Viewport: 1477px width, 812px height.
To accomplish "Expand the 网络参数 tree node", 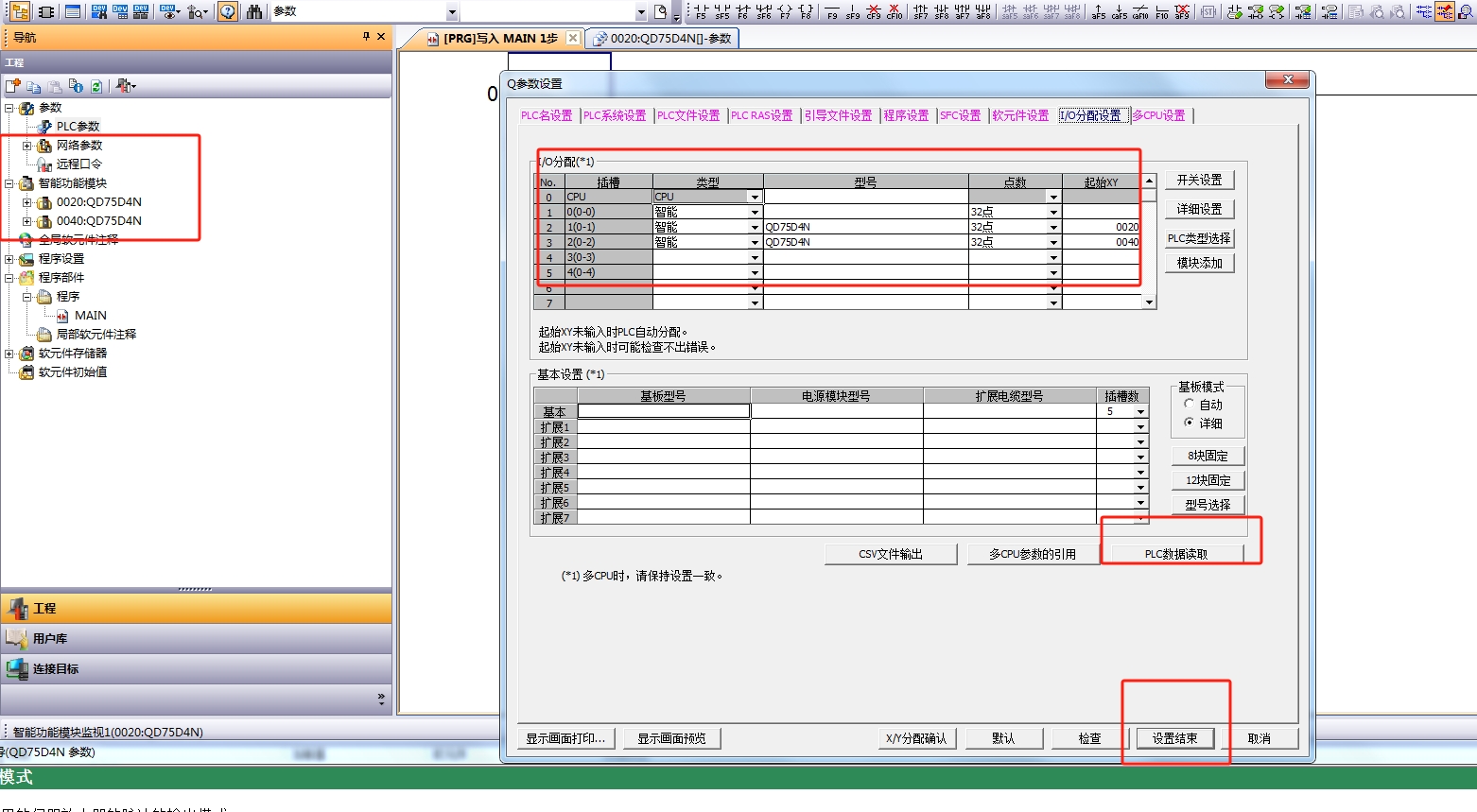I will 27,146.
